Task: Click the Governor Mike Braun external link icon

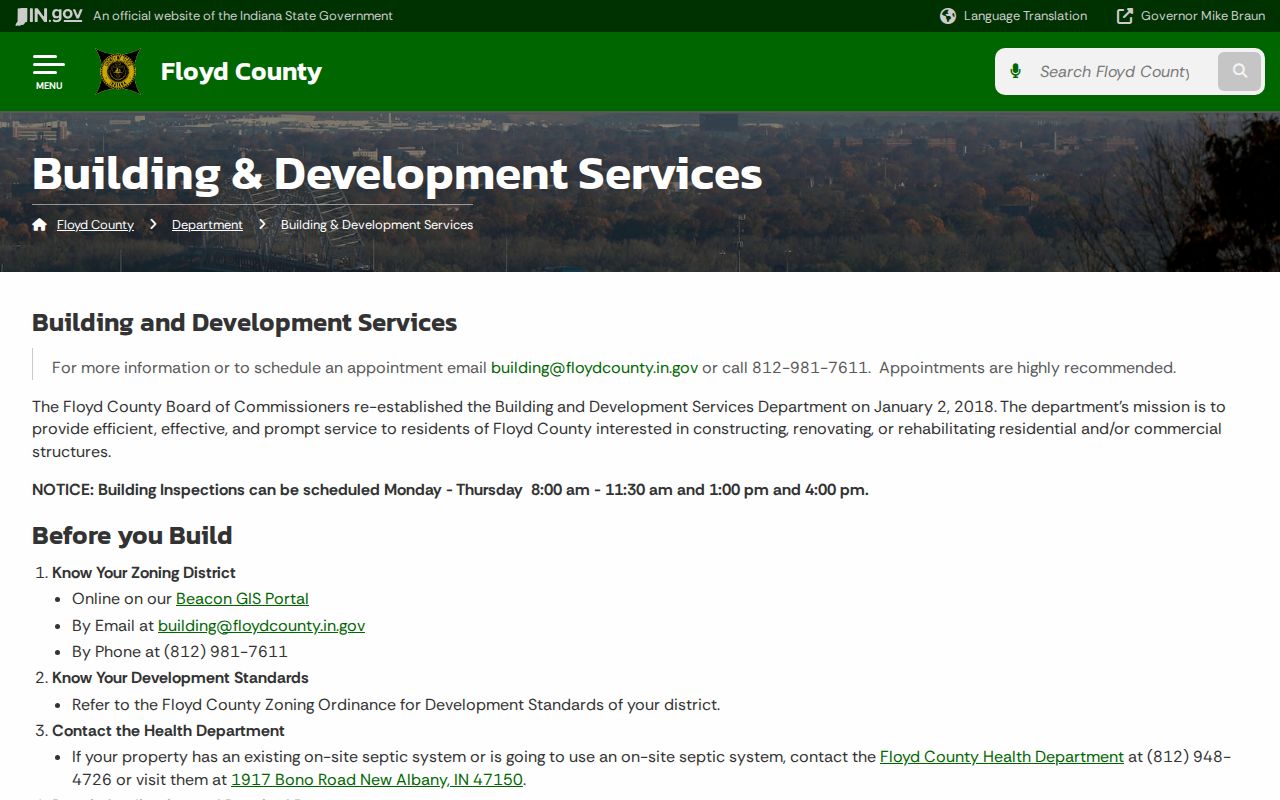Action: tap(1125, 16)
